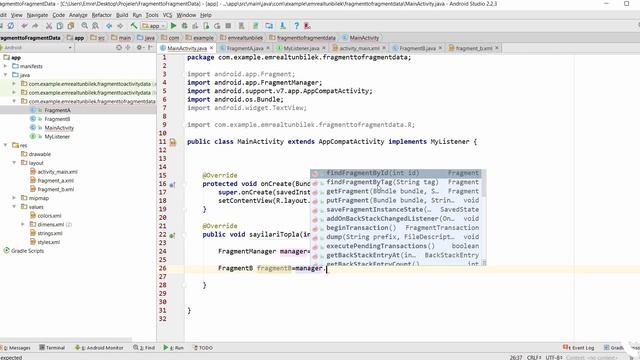Navigate Forward using right arrow icon
Screen dimensions: 640x360
pyautogui.click(x=120, y=26)
